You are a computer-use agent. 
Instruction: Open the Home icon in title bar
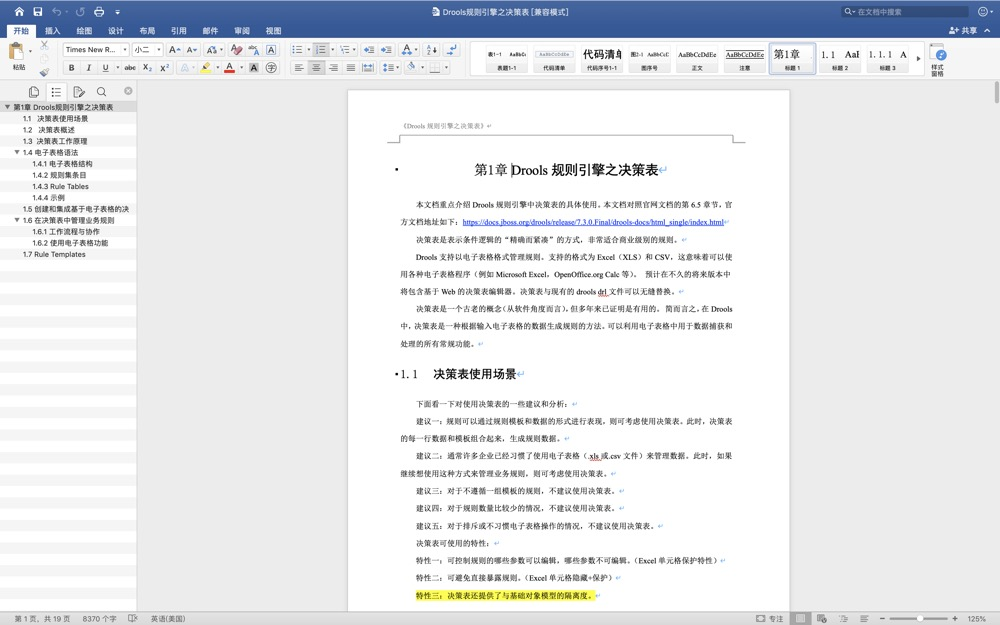pos(19,11)
